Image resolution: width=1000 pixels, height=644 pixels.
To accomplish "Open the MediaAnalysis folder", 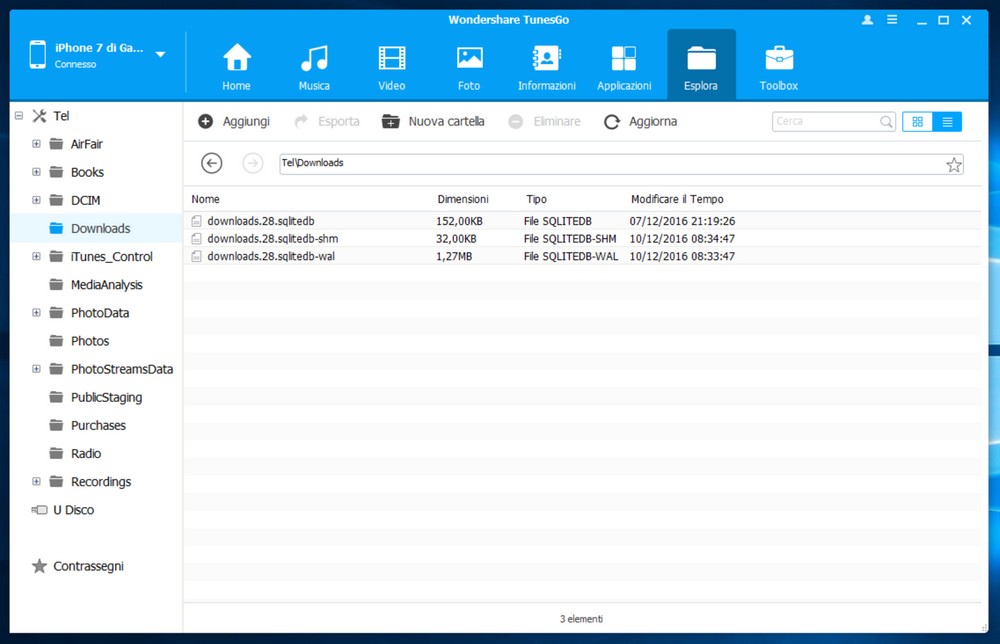I will [107, 285].
